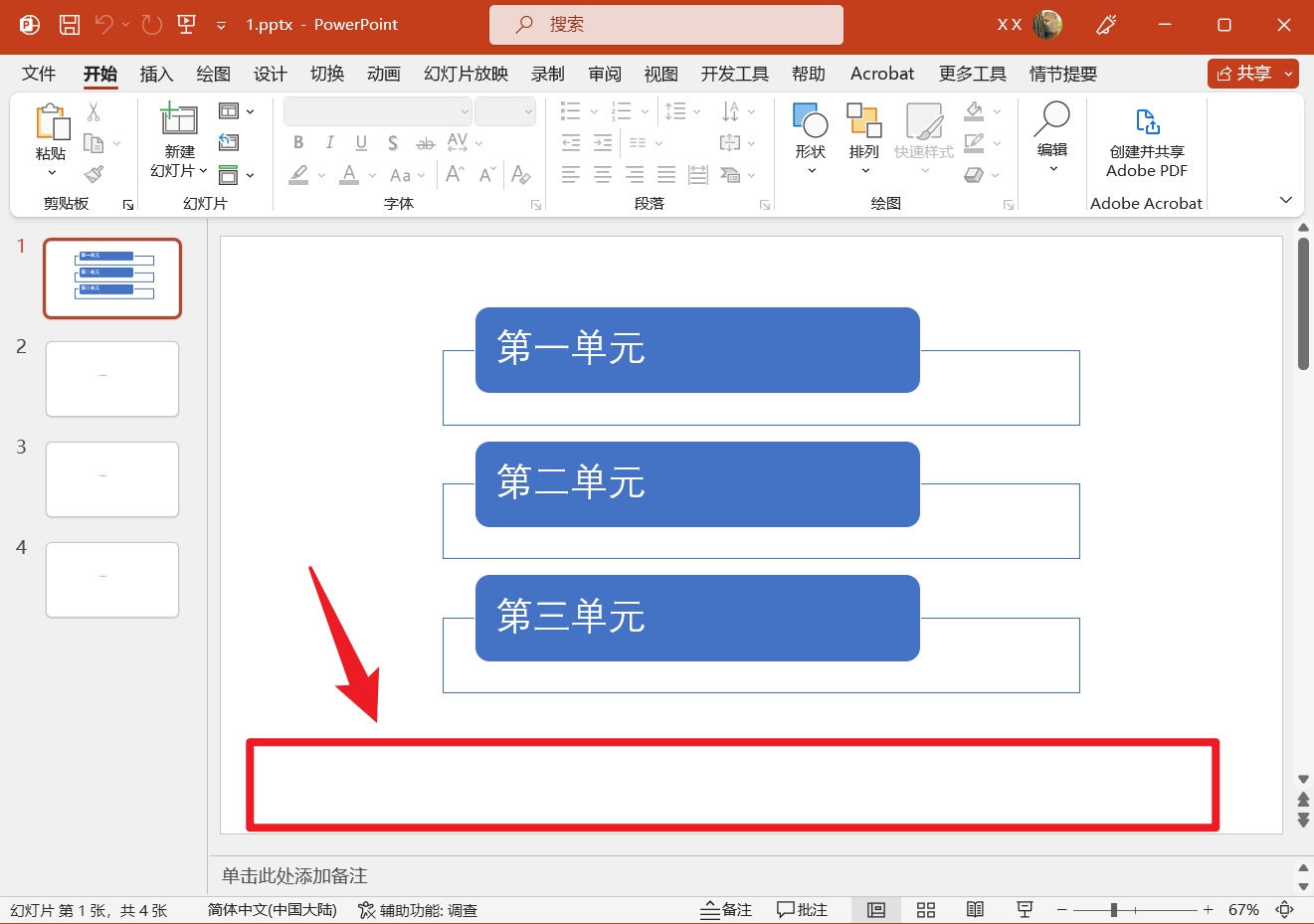
Task: Switch to reading view in status bar
Action: 975,910
